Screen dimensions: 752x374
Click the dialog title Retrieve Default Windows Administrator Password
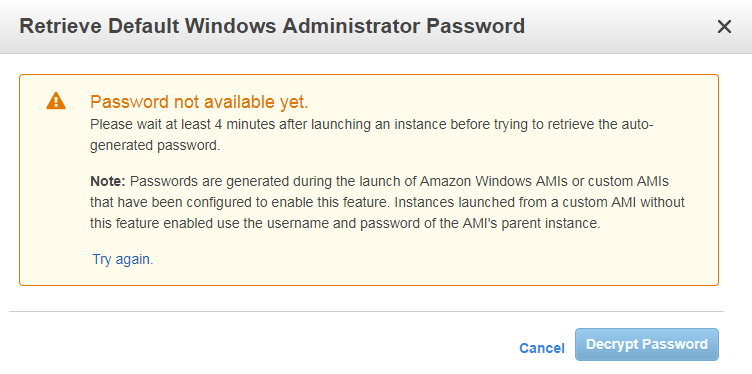pos(272,26)
